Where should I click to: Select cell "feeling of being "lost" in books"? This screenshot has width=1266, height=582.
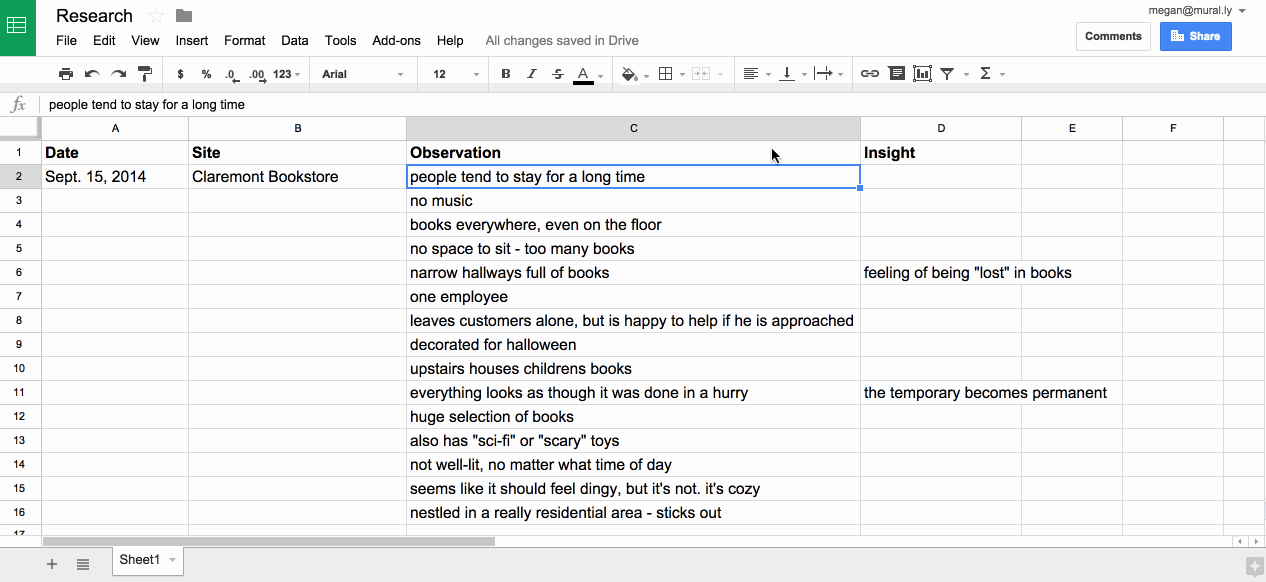[x=941, y=273]
